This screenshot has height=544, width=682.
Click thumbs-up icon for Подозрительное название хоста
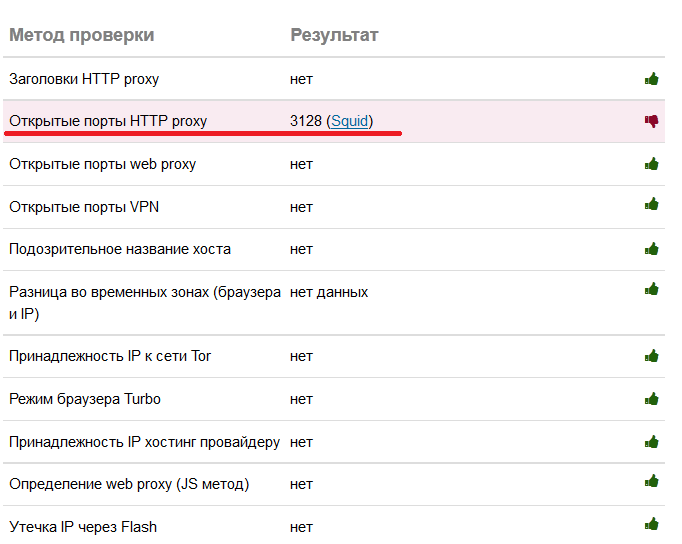(651, 249)
